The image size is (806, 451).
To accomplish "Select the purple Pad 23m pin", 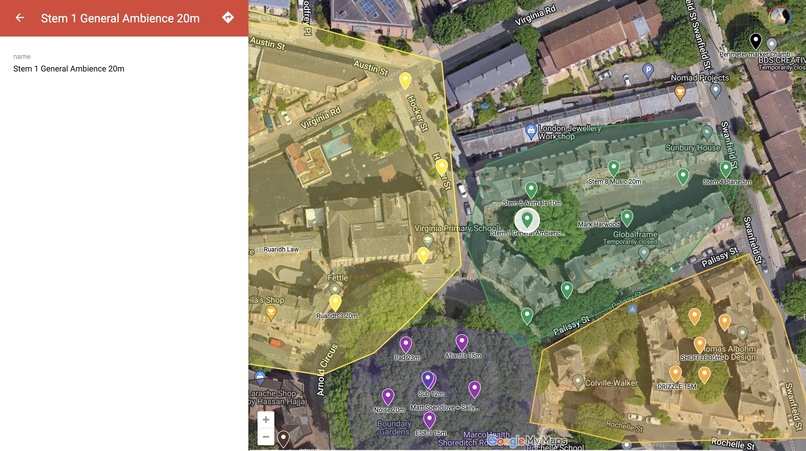I will [406, 345].
